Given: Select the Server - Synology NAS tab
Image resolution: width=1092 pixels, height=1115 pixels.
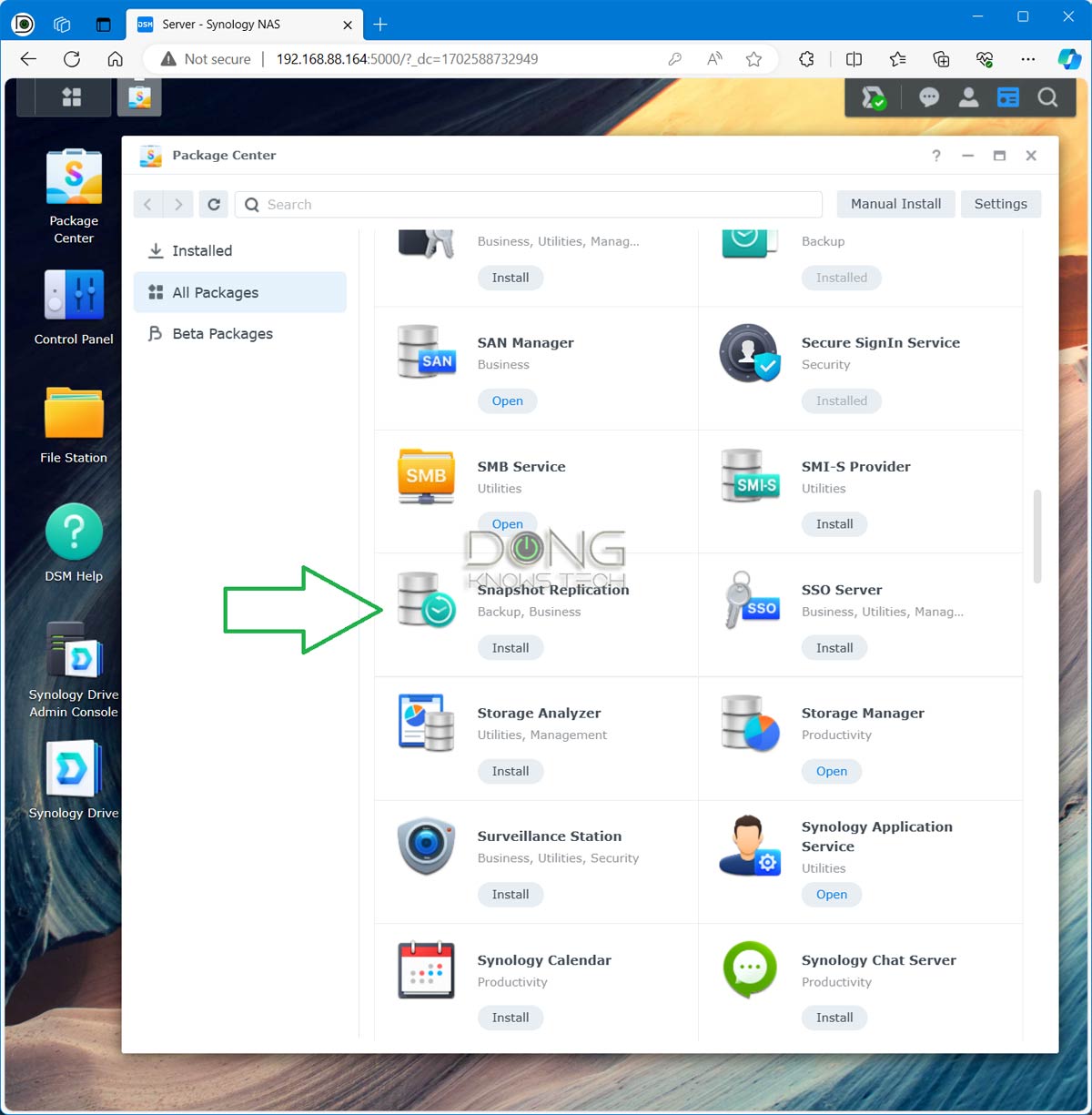Looking at the screenshot, I should (x=244, y=25).
